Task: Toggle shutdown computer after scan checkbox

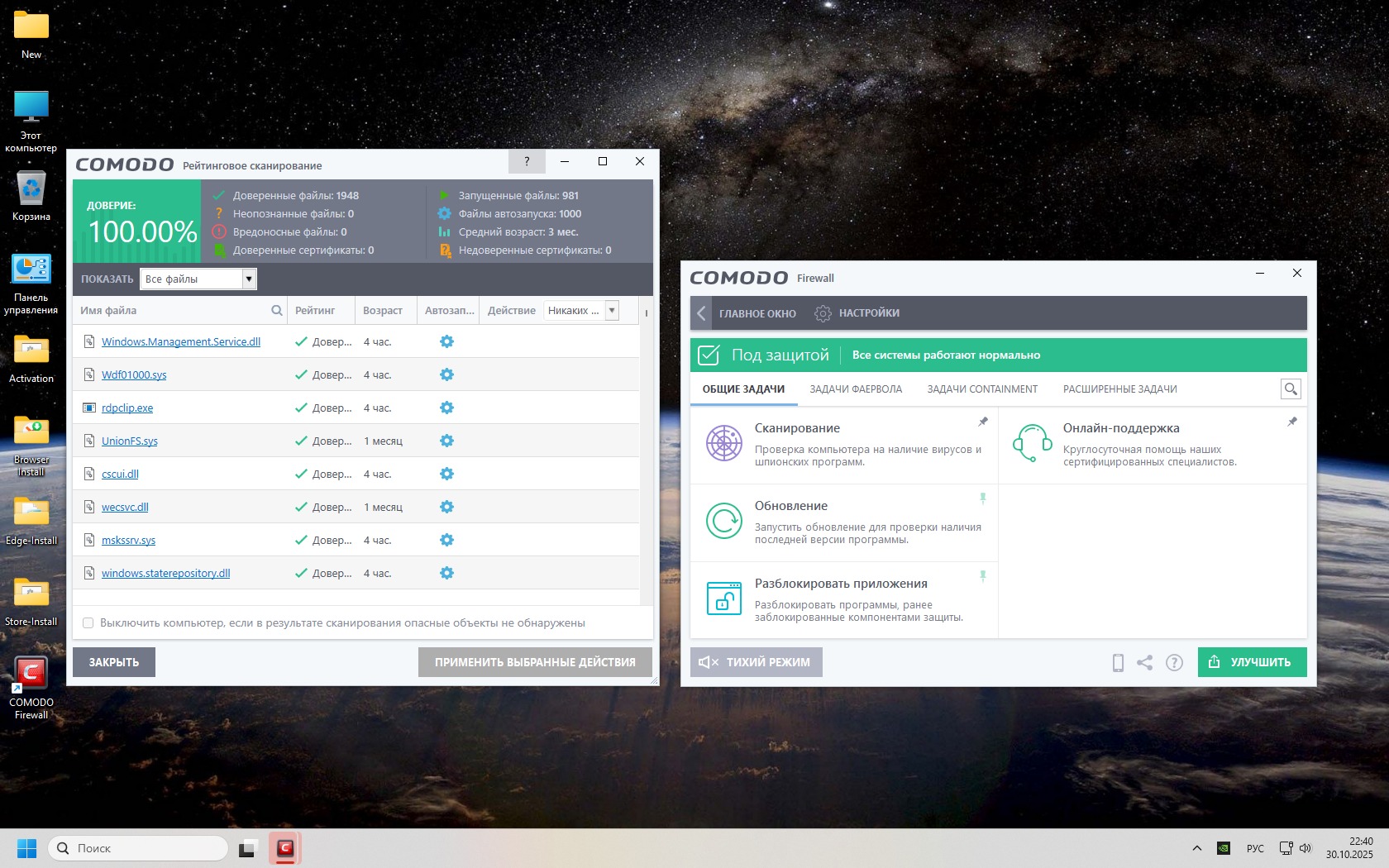Action: point(88,623)
